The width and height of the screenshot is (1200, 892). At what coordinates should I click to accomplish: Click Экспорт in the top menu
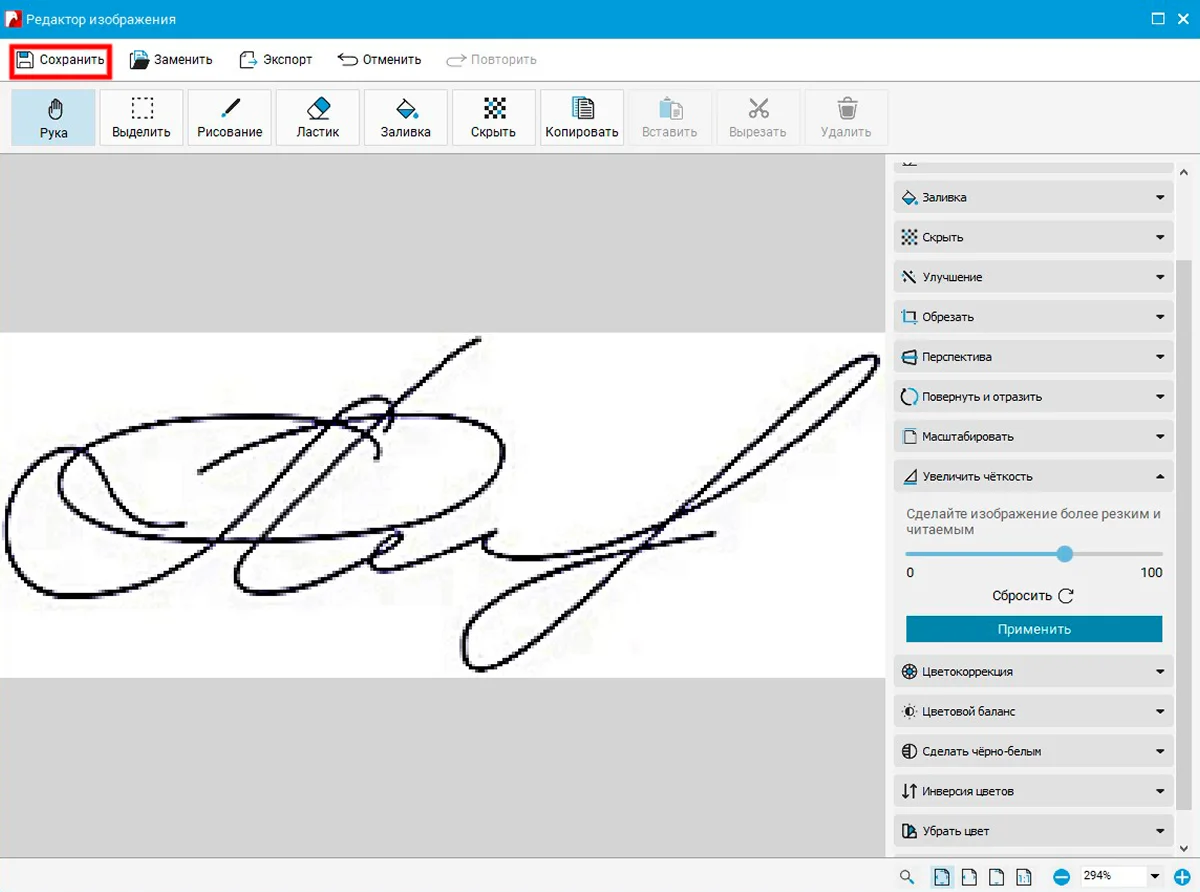[x=276, y=60]
